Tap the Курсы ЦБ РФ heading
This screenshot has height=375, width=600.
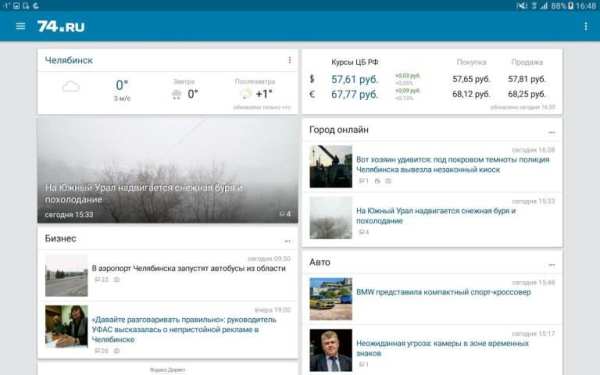[x=355, y=62]
